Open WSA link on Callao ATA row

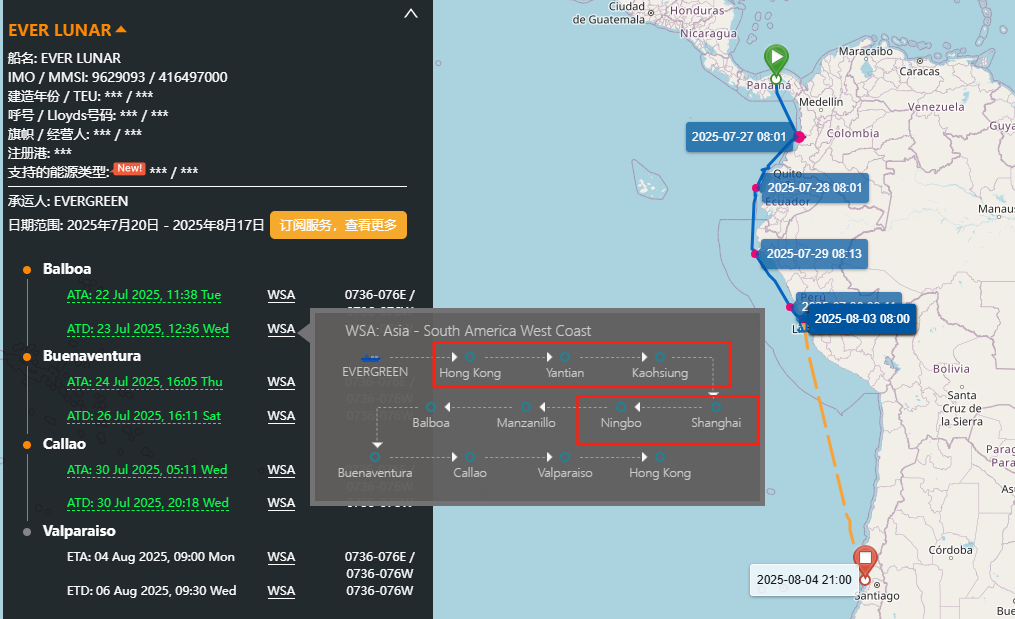[281, 469]
